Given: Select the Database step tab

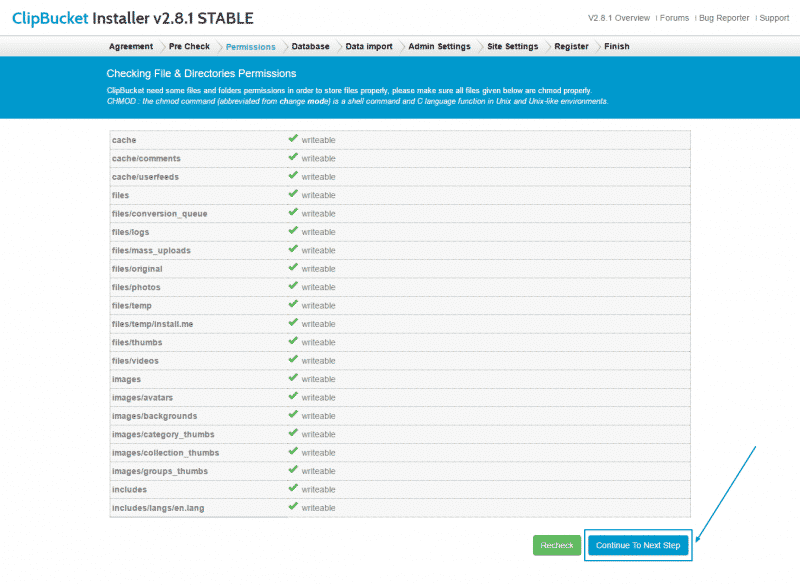Looking at the screenshot, I should (310, 47).
